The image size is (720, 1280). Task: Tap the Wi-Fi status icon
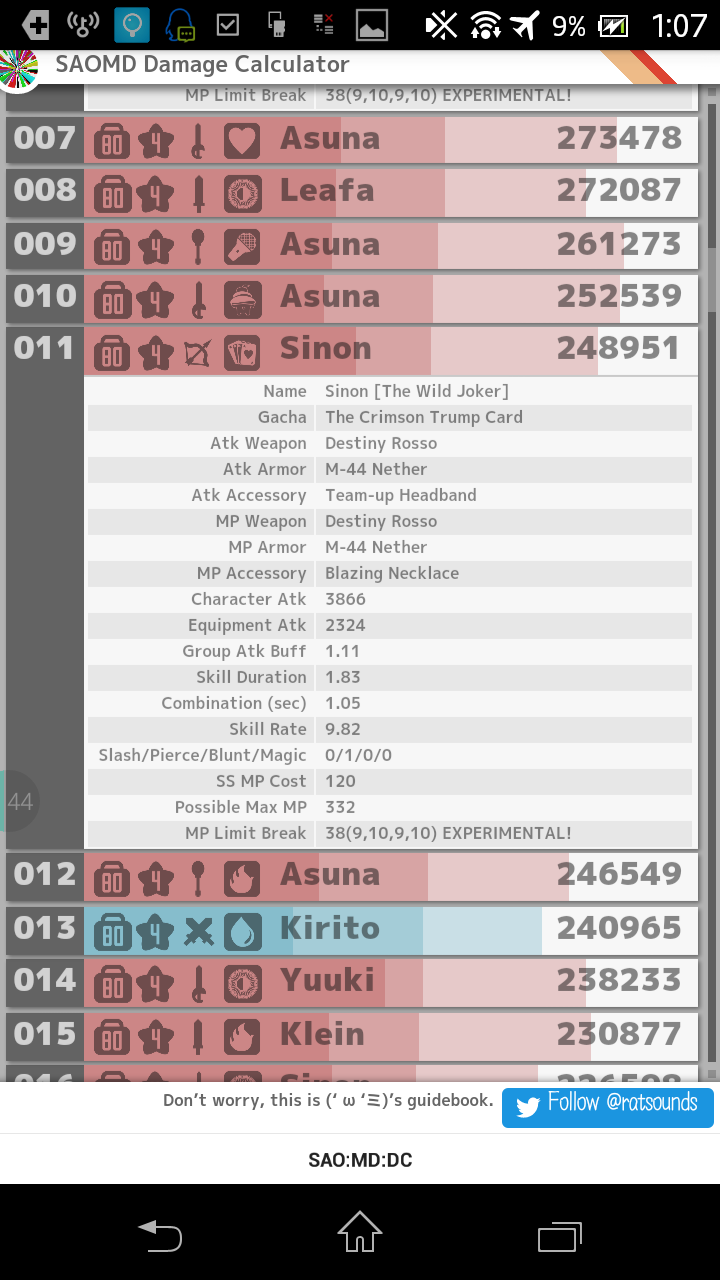coord(486,25)
